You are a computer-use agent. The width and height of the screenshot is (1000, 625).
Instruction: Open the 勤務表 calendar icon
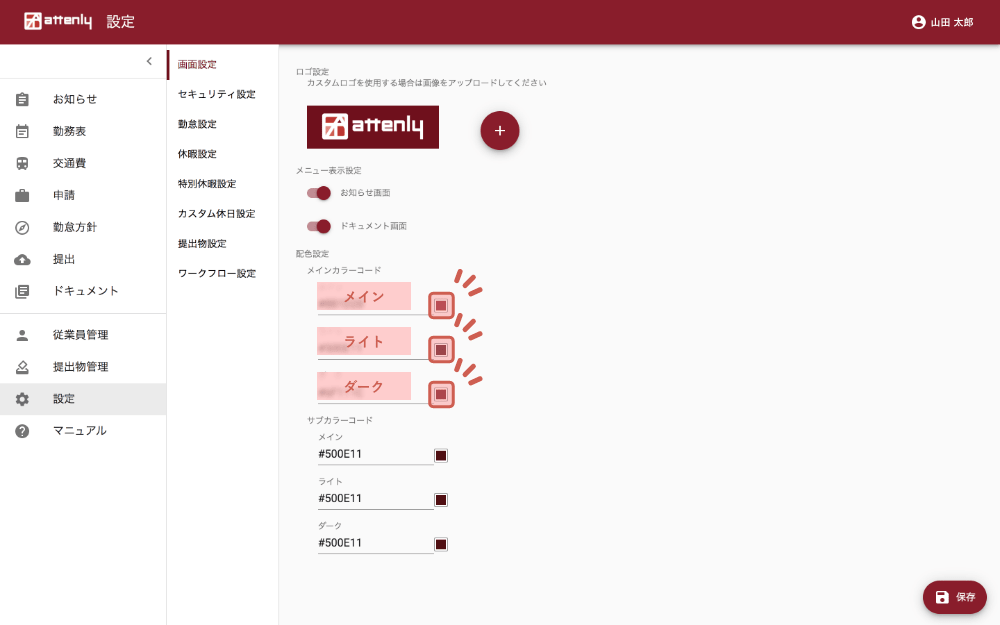22,131
